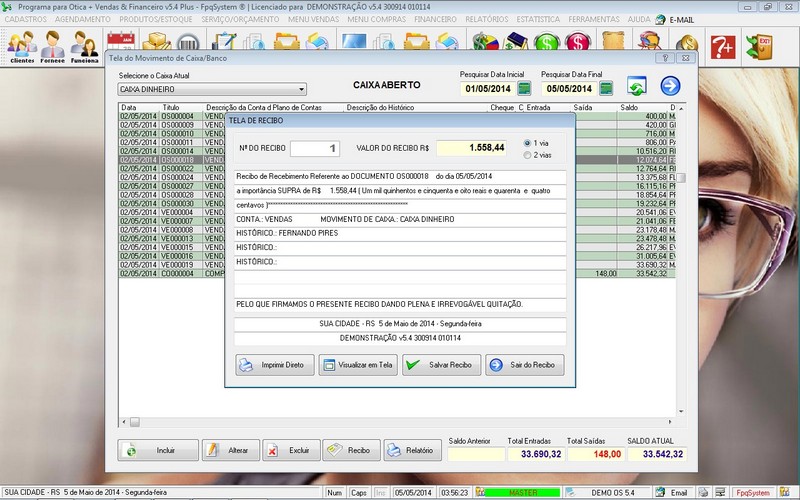Click the grid's vertical scrollbar thumb
The image size is (800, 500).
[x=681, y=178]
